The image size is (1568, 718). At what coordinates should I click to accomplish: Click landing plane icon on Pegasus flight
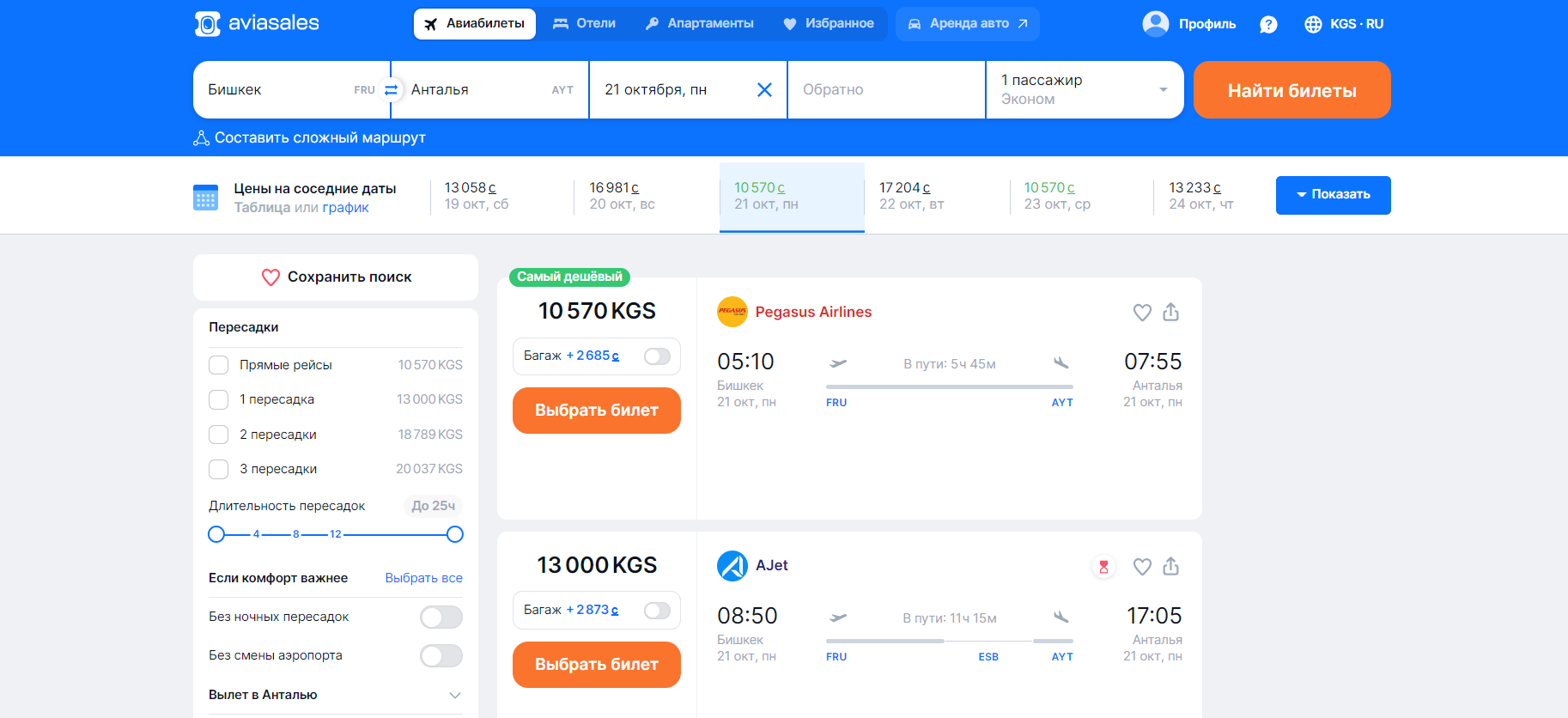1061,363
